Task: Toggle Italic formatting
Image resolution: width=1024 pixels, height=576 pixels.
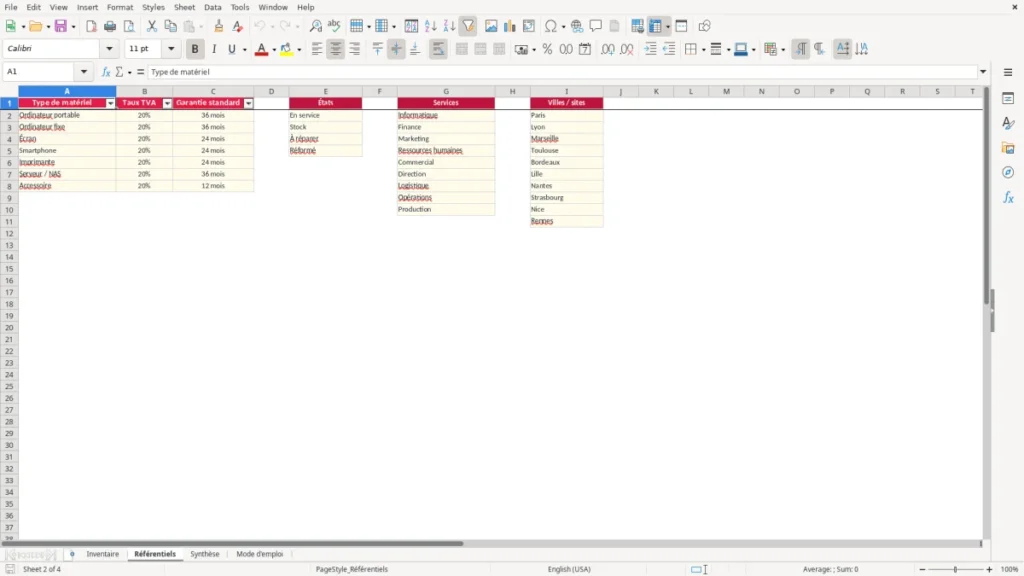Action: [214, 49]
